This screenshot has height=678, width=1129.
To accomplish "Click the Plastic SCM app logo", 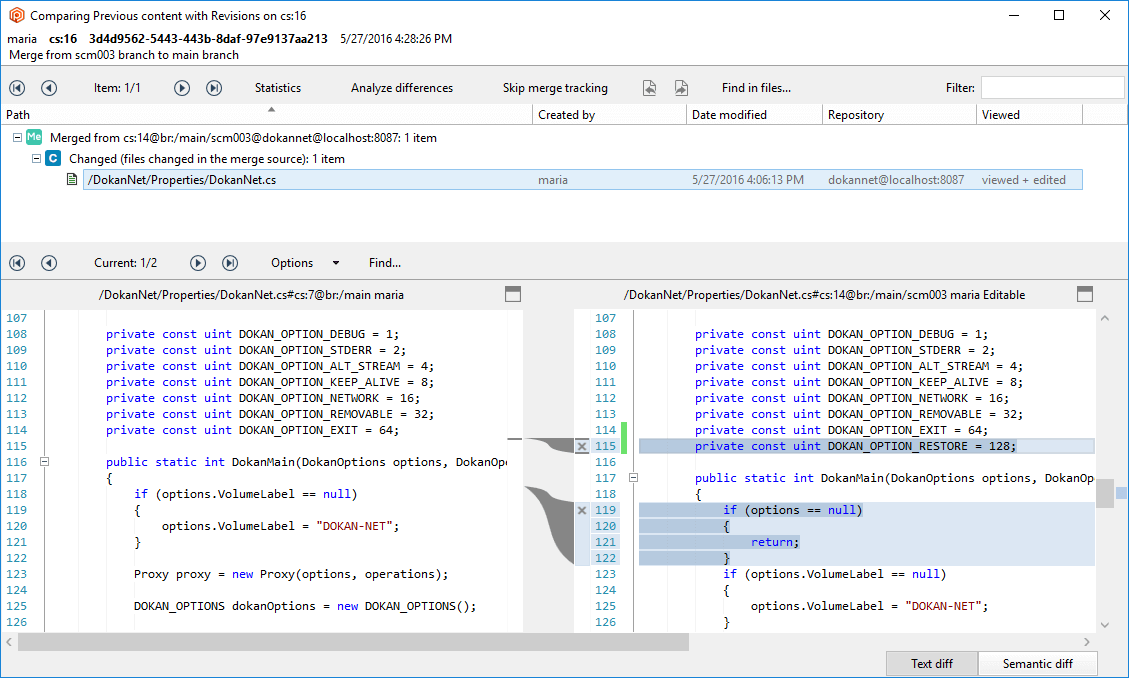I will point(16,15).
